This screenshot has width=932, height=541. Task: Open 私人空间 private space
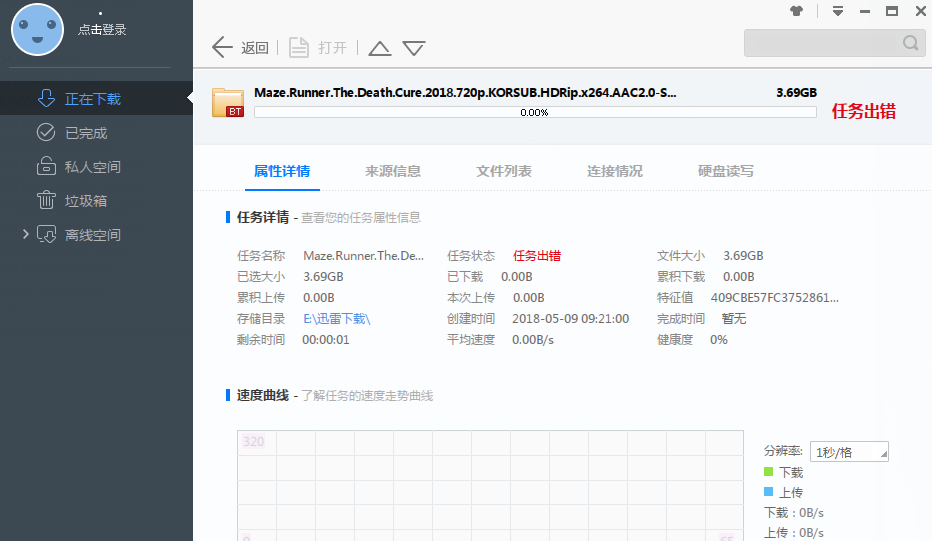[92, 167]
